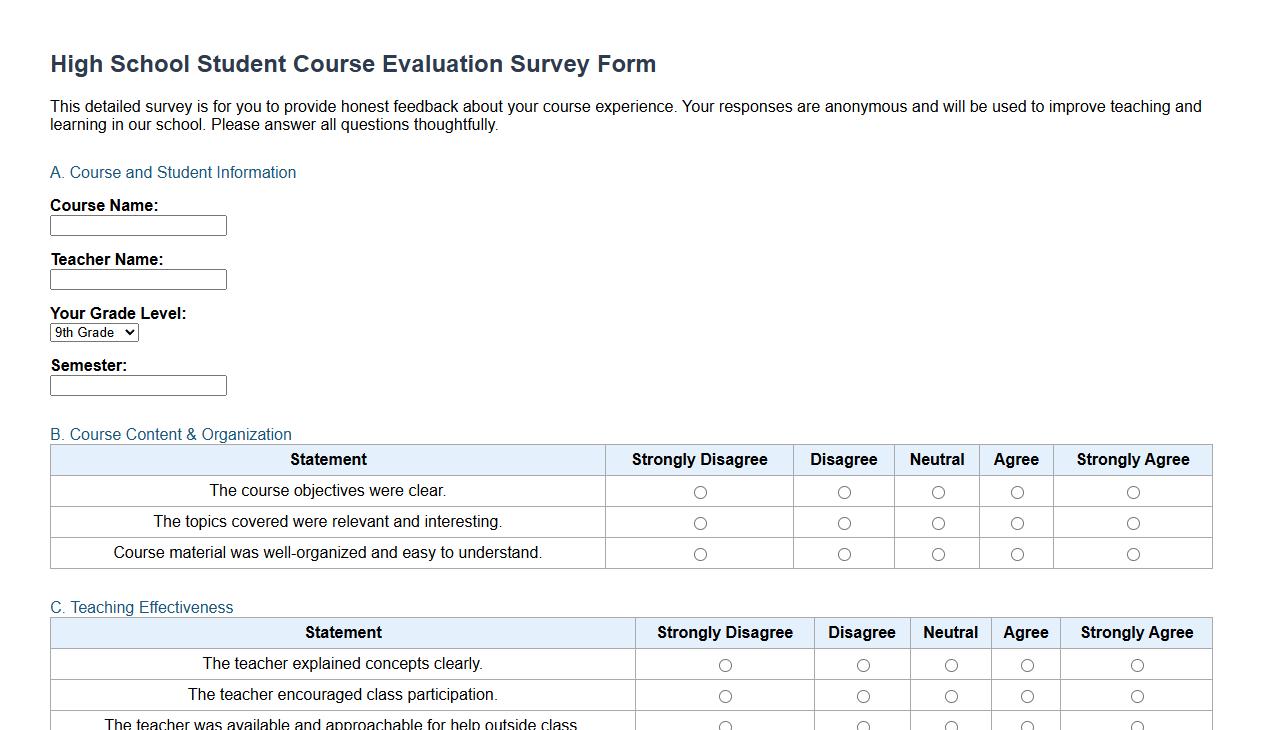
Task: Open the 'Your Grade Level' dropdown
Action: 94,332
